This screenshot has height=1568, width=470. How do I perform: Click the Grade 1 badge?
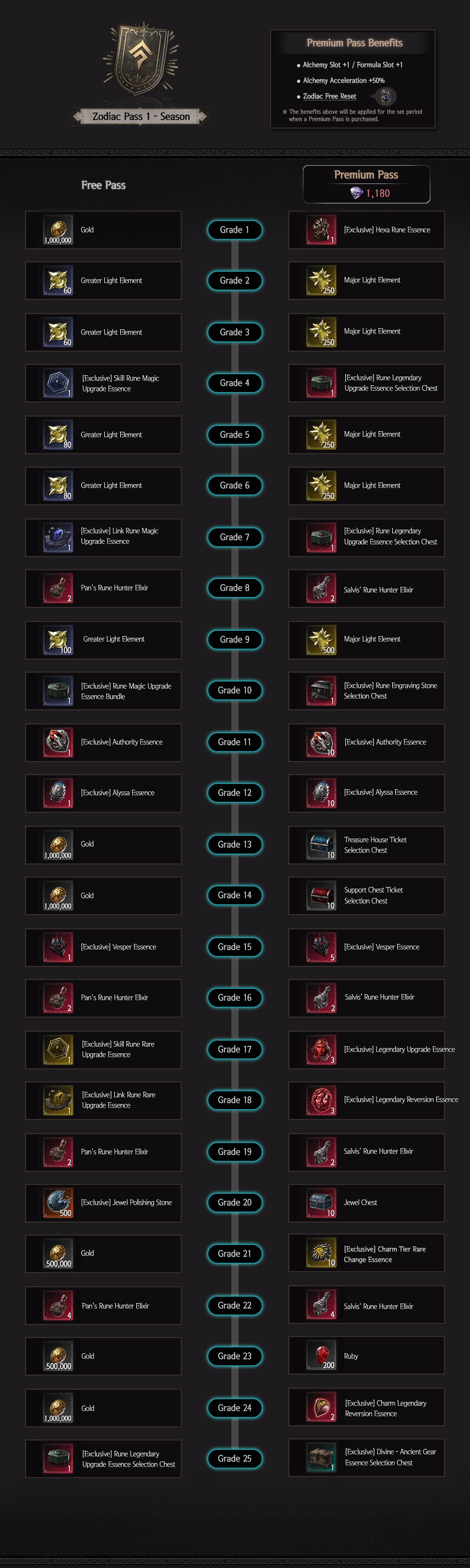(234, 230)
